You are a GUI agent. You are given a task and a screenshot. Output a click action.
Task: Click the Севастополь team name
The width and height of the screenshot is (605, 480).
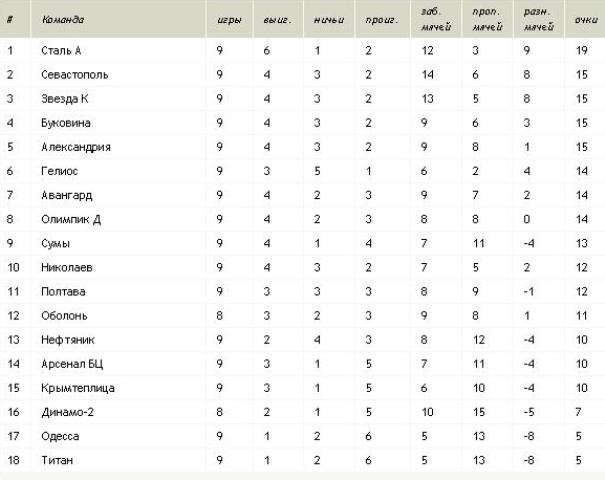pyautogui.click(x=74, y=74)
